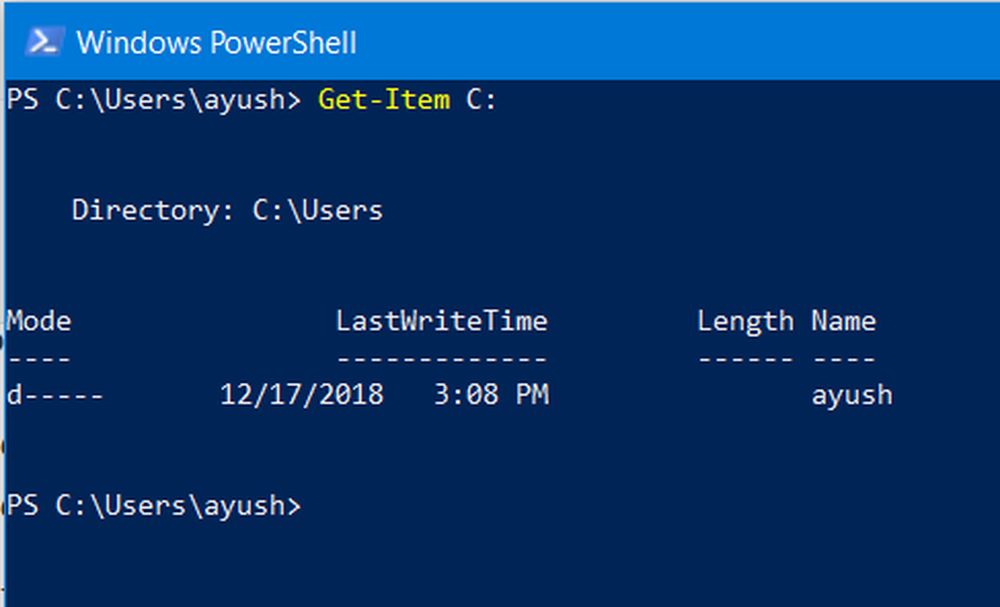1000x607 pixels.
Task: Click the LastWriteTime column header
Action: coord(441,321)
